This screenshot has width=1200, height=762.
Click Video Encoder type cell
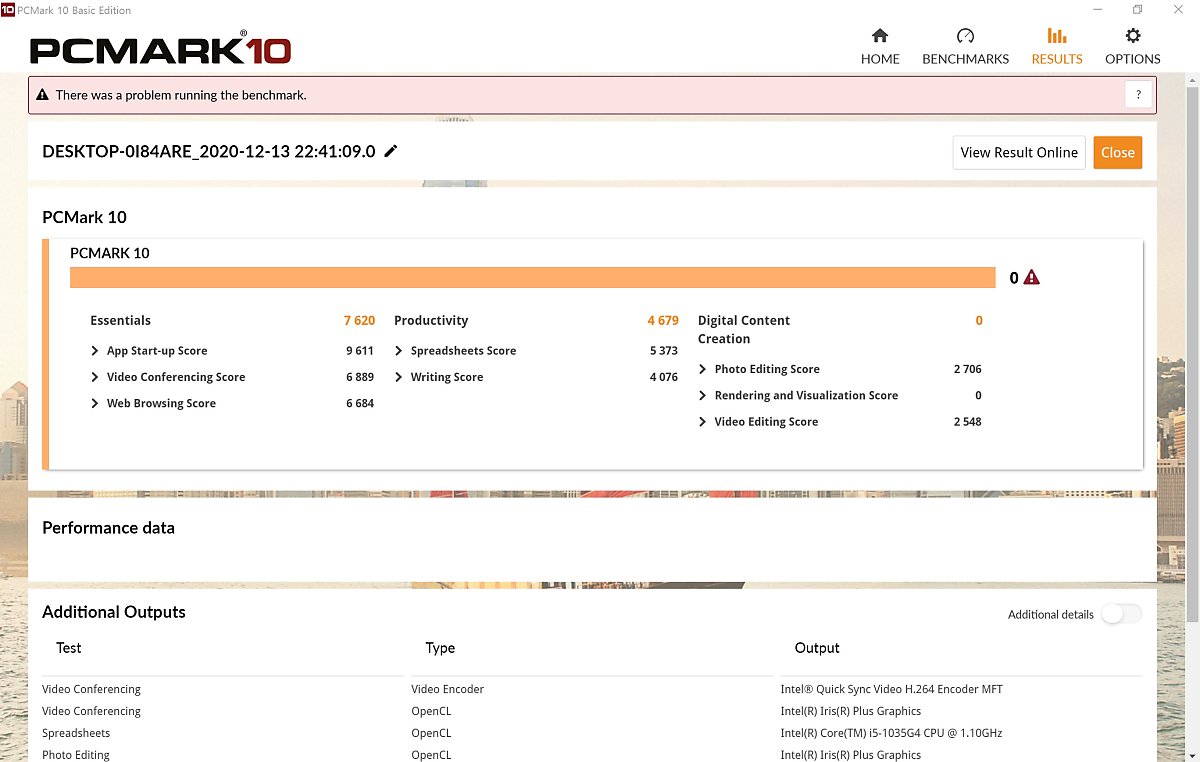pos(447,689)
